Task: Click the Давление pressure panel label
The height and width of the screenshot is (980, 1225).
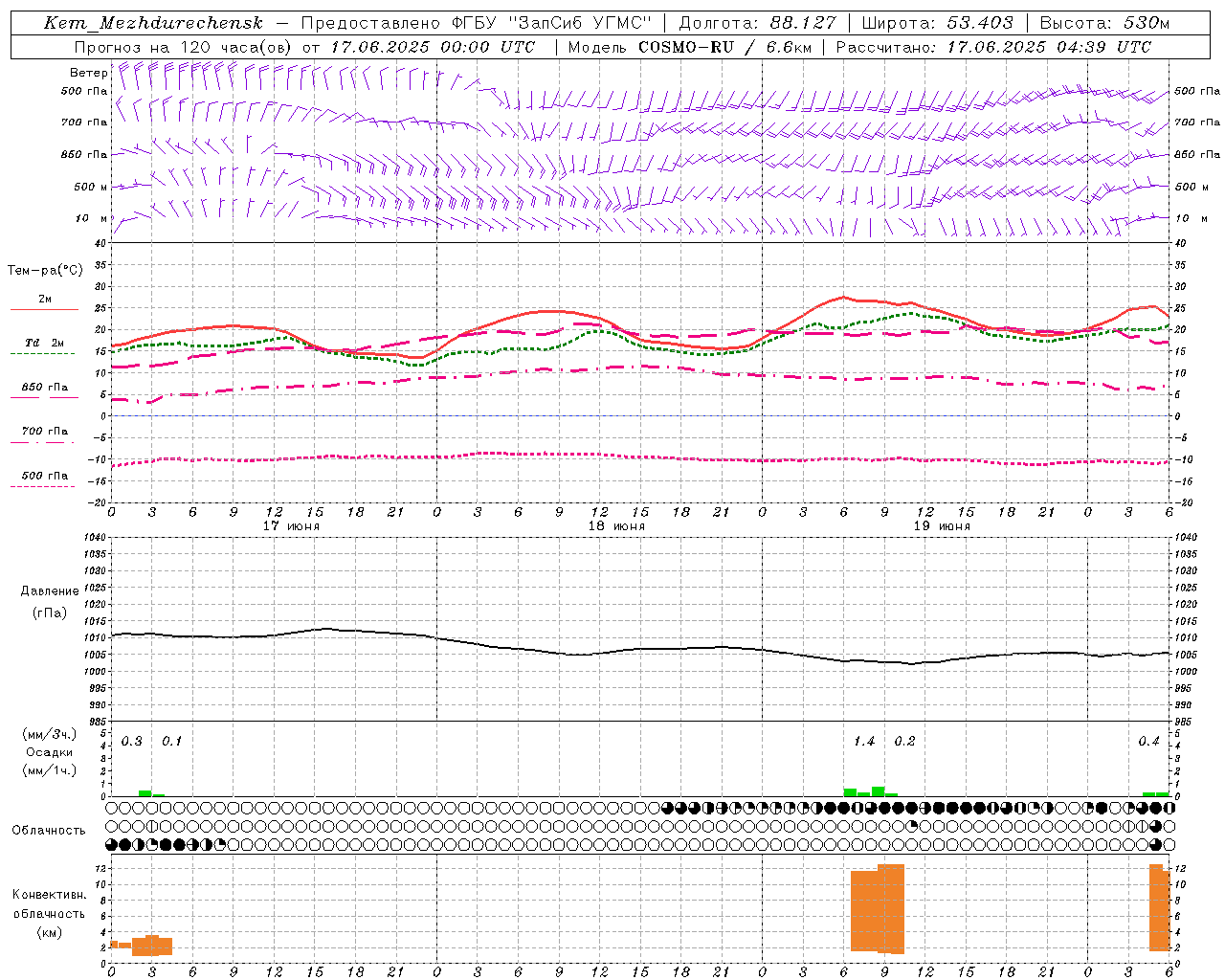Action: pos(50,591)
